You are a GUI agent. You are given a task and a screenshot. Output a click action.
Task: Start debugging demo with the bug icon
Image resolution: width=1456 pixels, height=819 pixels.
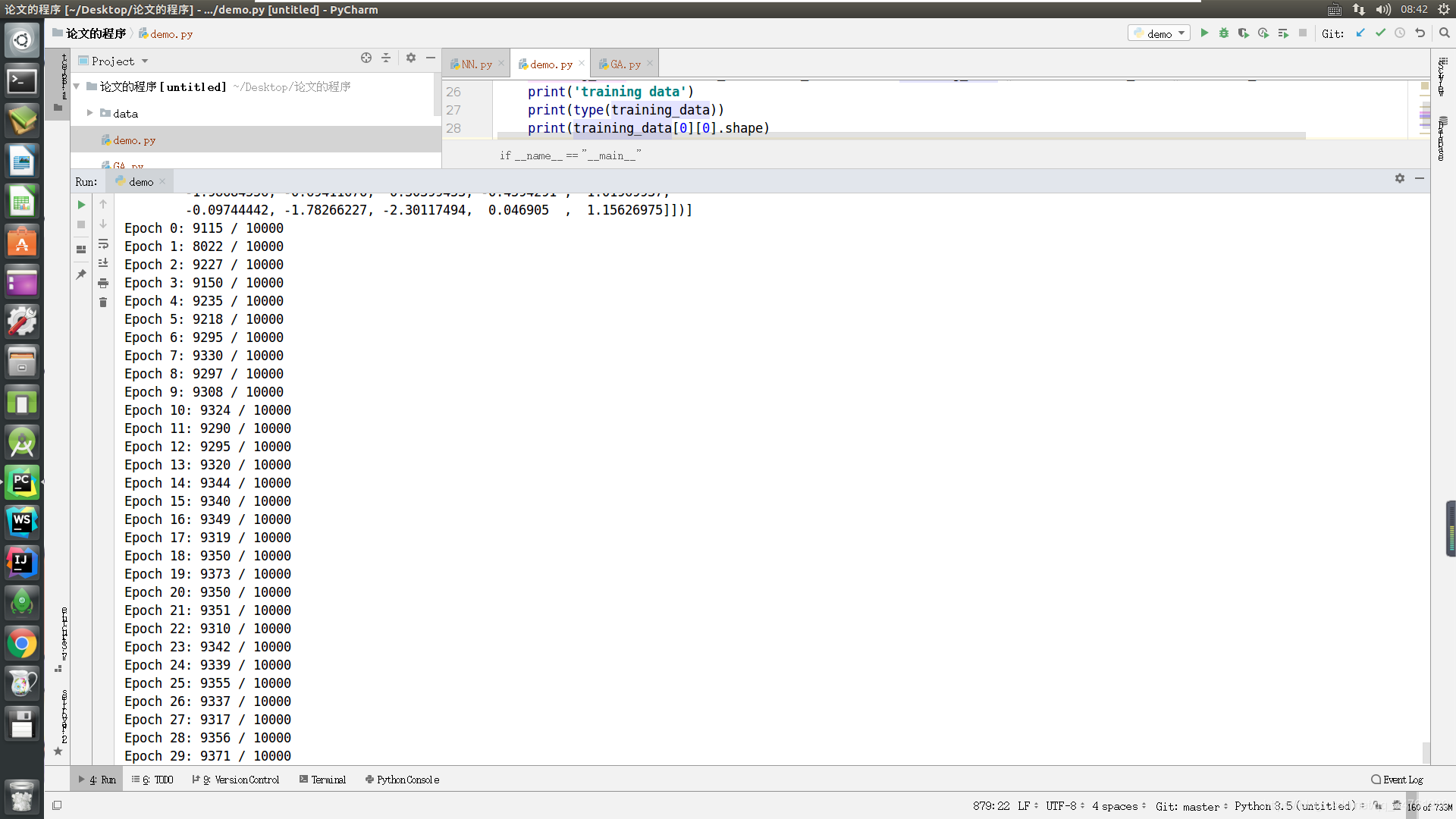point(1224,33)
